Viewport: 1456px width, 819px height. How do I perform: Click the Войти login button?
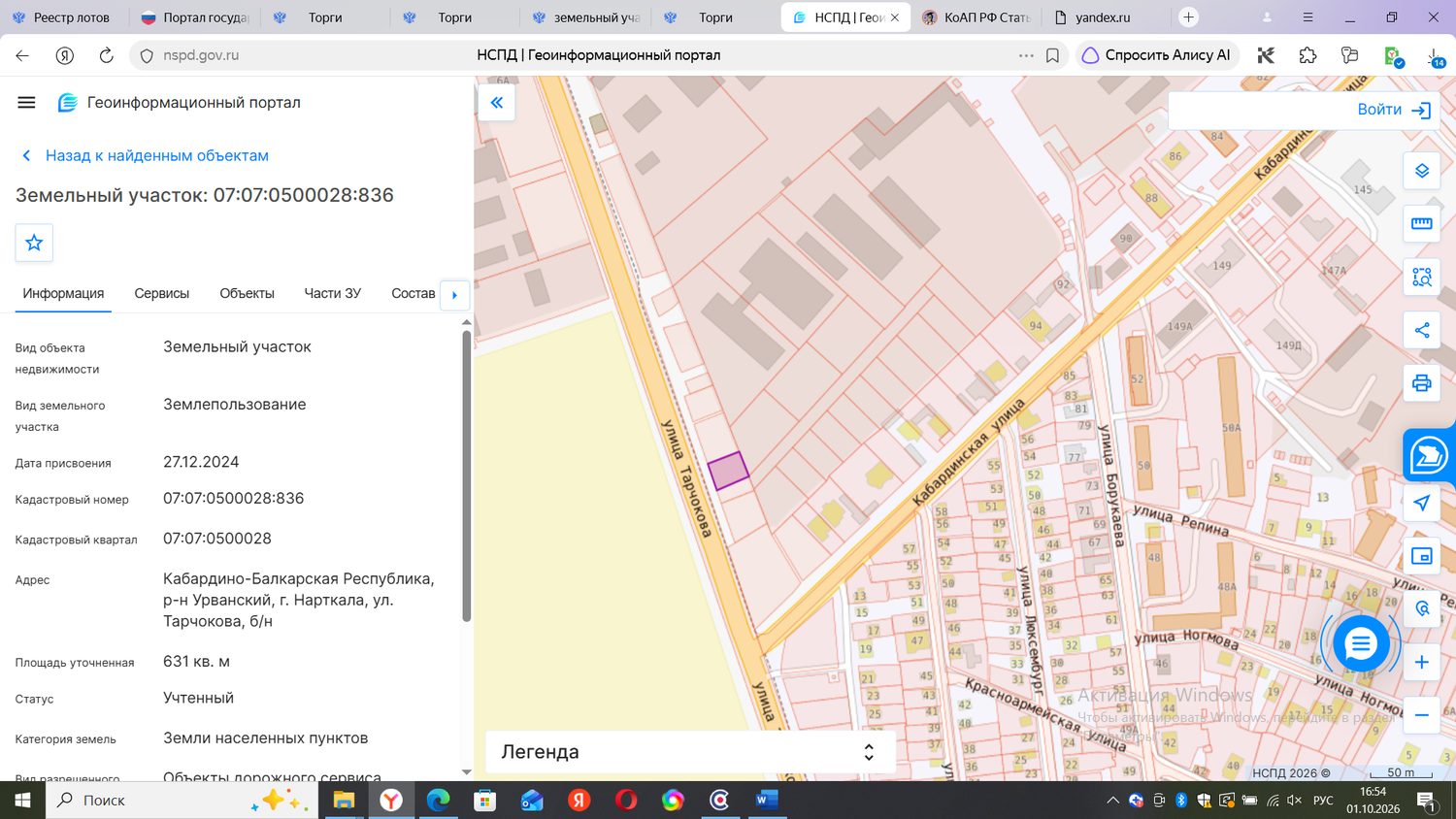point(1394,110)
